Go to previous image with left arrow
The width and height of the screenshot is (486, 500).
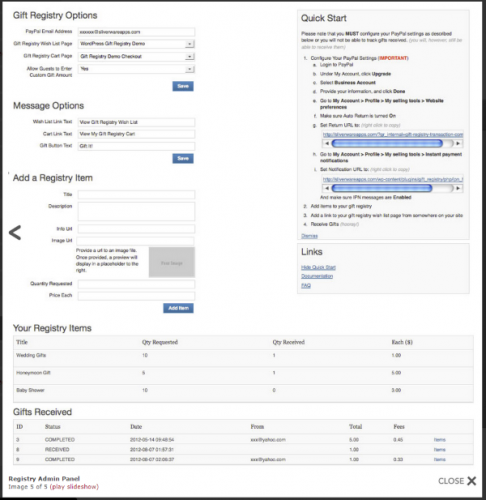pos(15,233)
